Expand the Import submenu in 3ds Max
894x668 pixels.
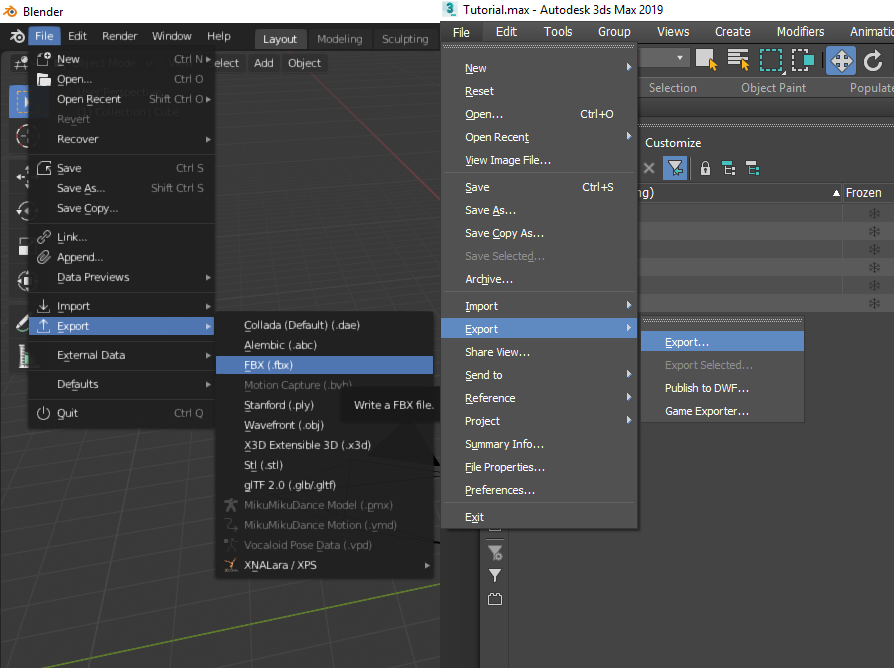pyautogui.click(x=480, y=305)
